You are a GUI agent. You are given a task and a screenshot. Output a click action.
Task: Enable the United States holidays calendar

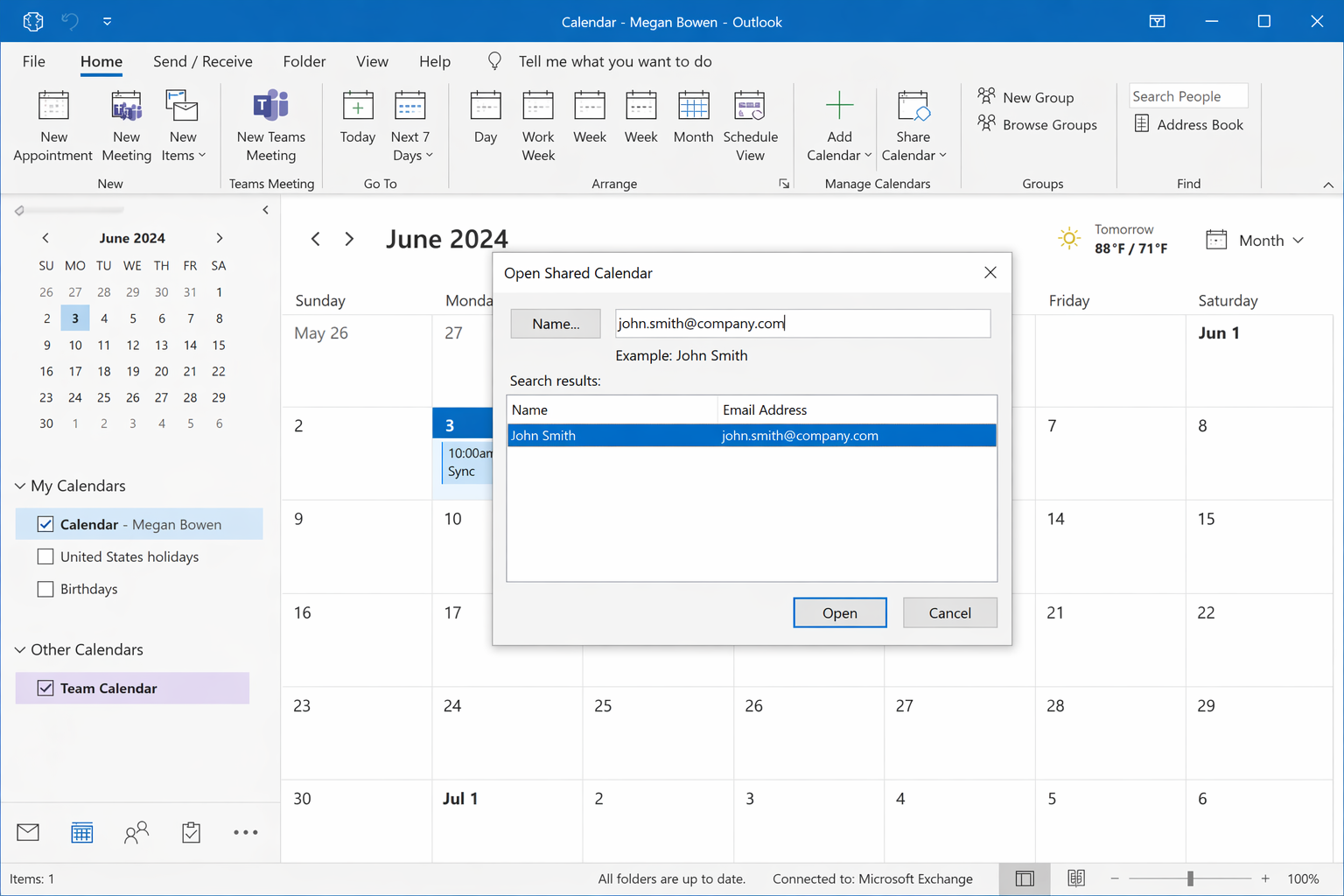[45, 556]
